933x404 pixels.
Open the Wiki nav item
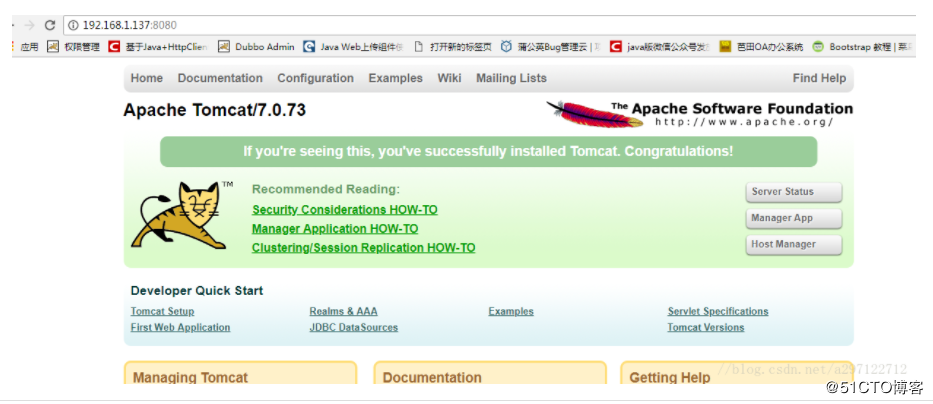pos(449,78)
